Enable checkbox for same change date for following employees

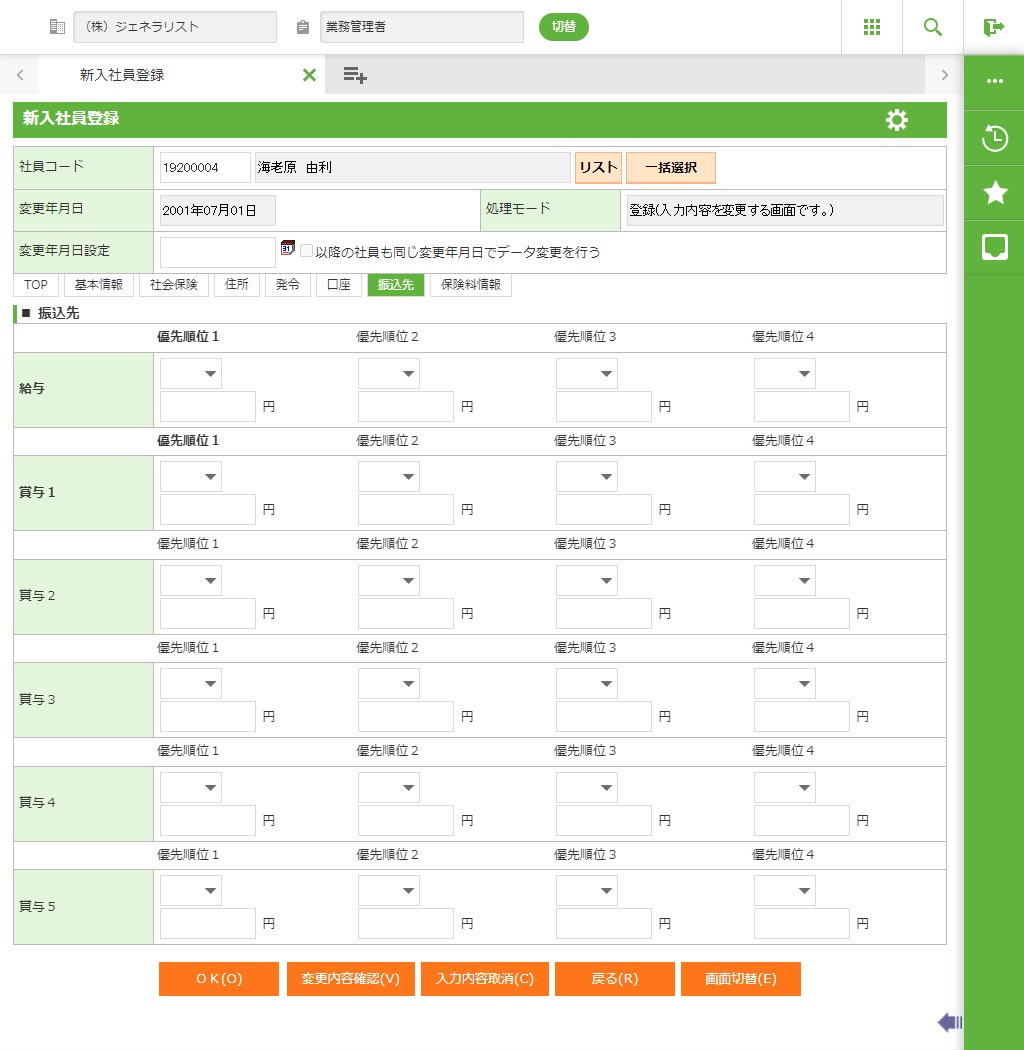(x=307, y=252)
